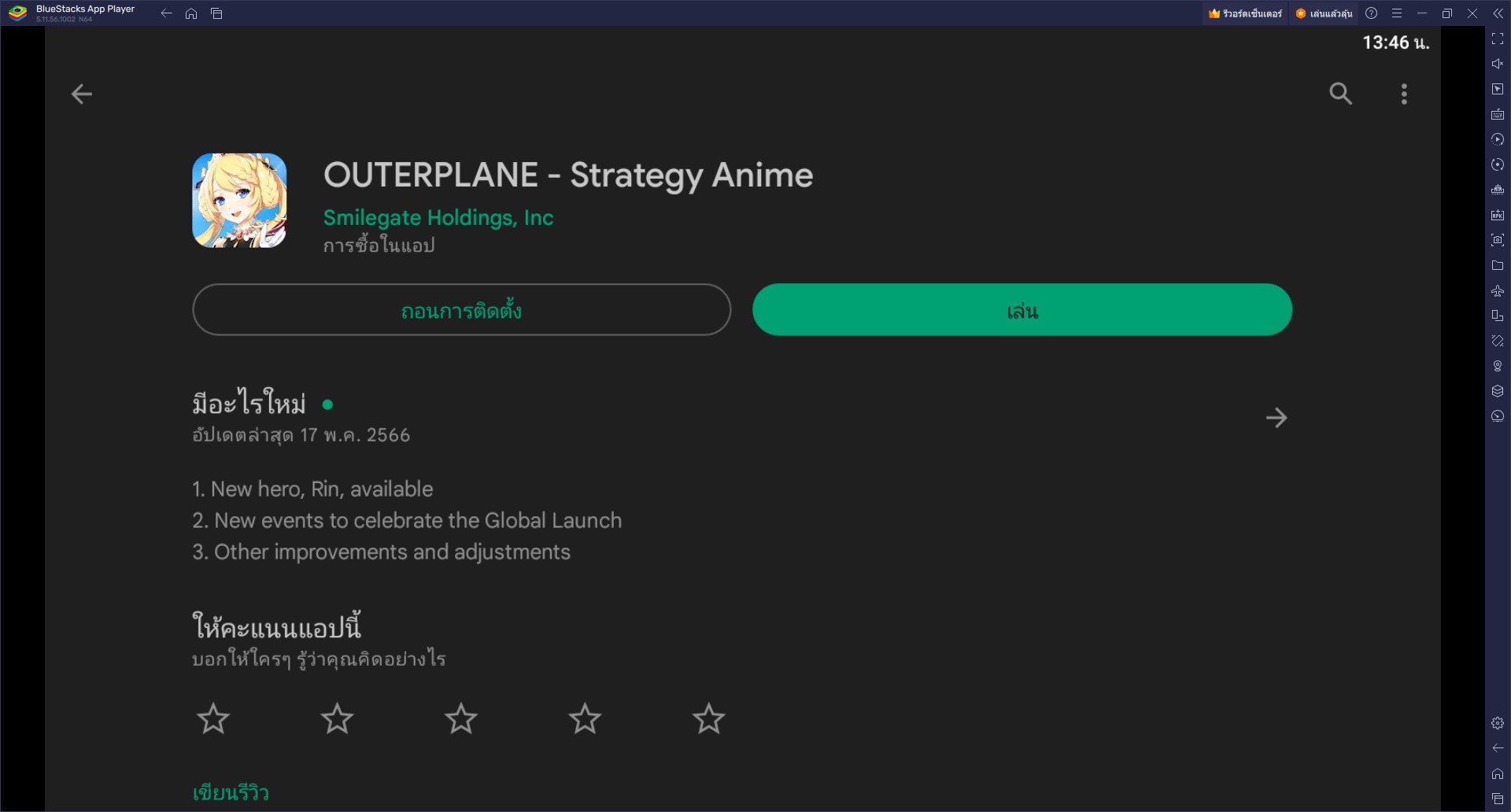Click the write a review link เขียนรีวิว

point(231,792)
